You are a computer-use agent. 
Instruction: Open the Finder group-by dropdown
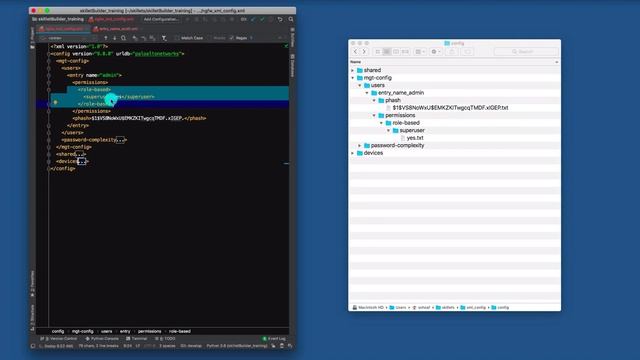coord(420,51)
